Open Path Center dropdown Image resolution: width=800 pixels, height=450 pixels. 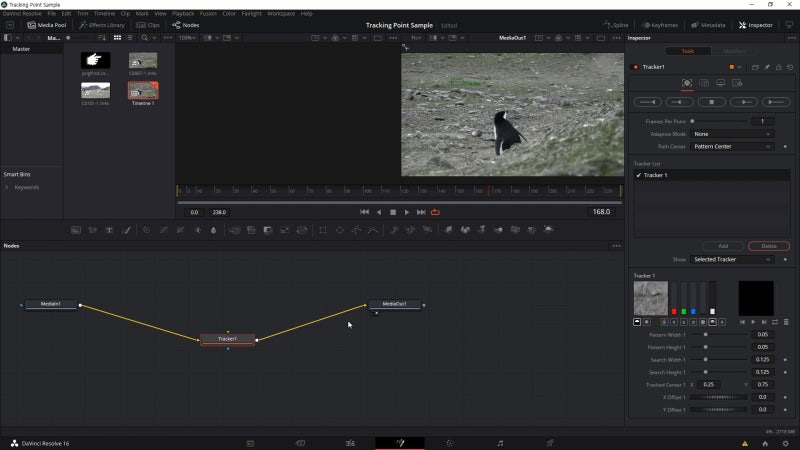tap(732, 146)
